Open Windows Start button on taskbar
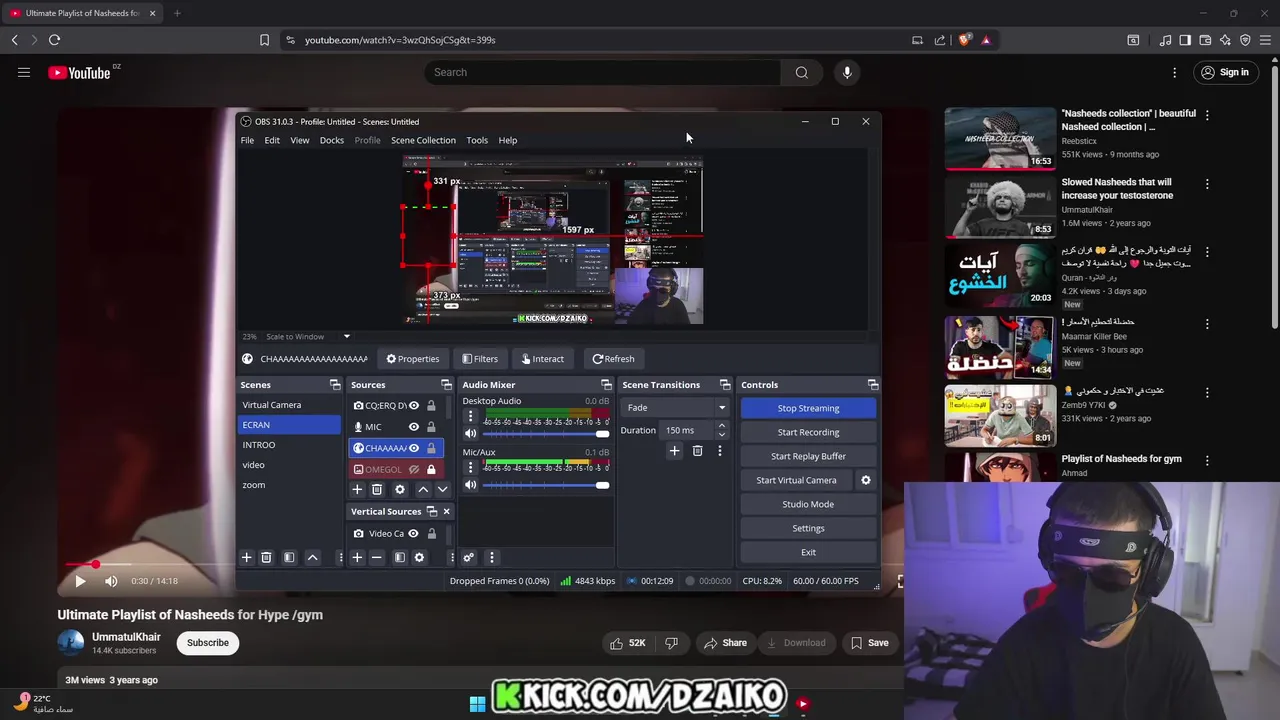This screenshot has width=1280, height=720. click(x=477, y=704)
